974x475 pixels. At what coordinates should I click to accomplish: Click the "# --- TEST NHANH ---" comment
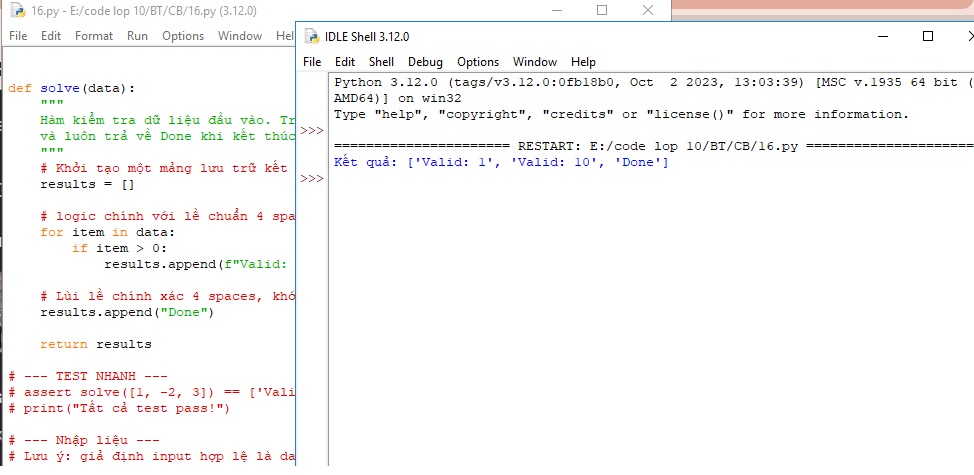88,376
